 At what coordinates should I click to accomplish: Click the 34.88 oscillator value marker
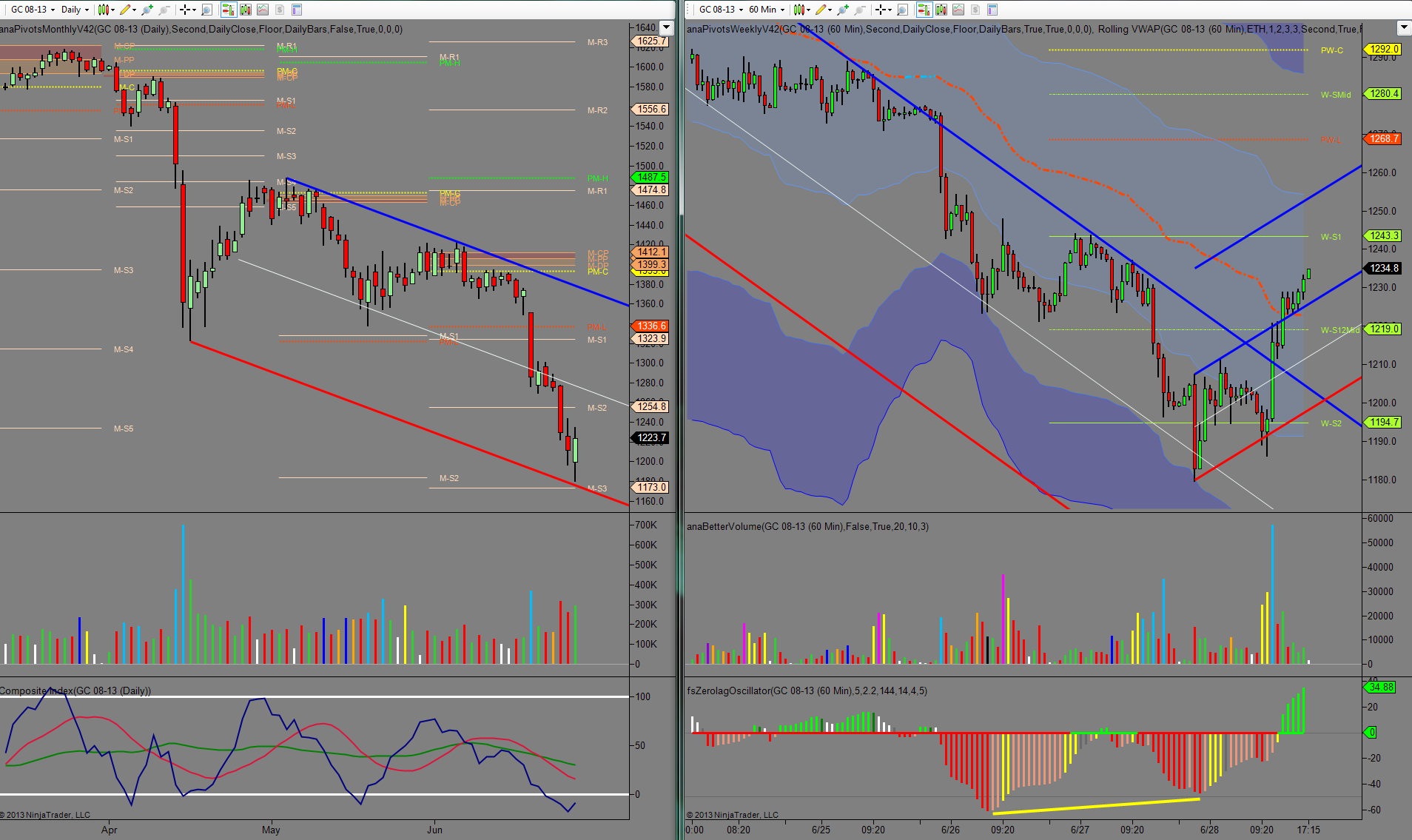pos(1379,687)
